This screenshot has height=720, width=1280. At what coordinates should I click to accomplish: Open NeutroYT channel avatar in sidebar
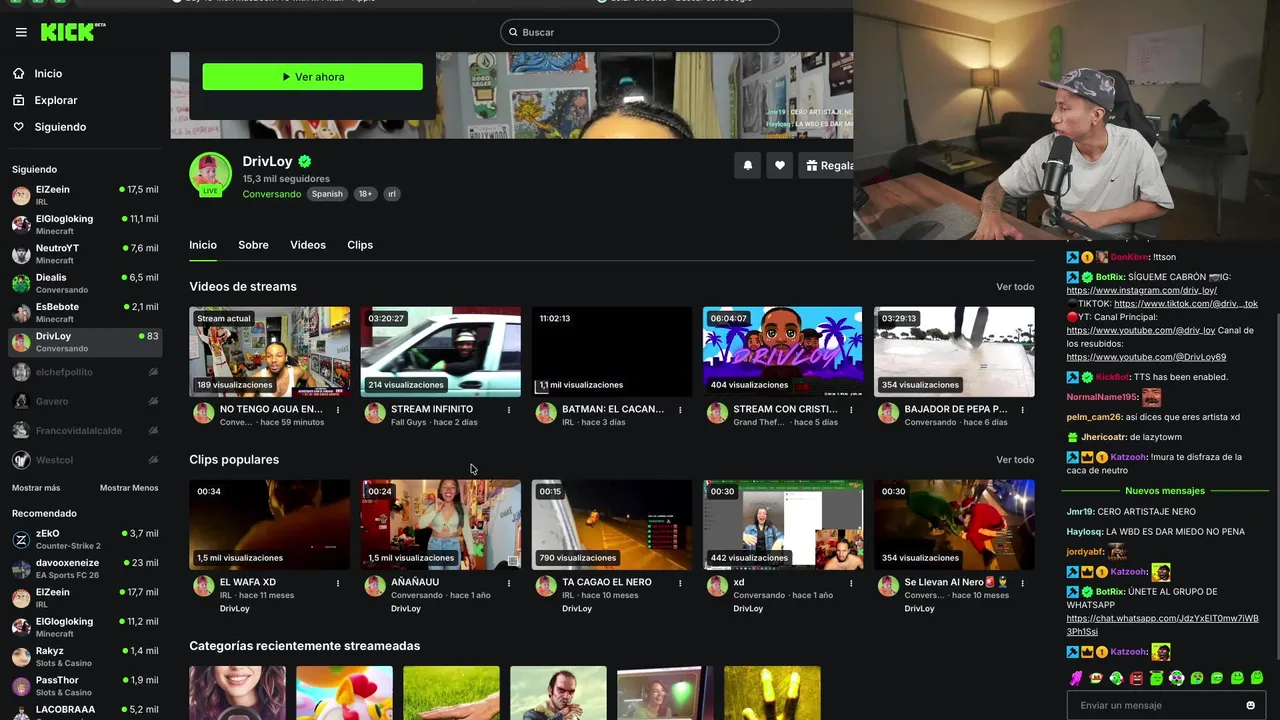click(21, 254)
